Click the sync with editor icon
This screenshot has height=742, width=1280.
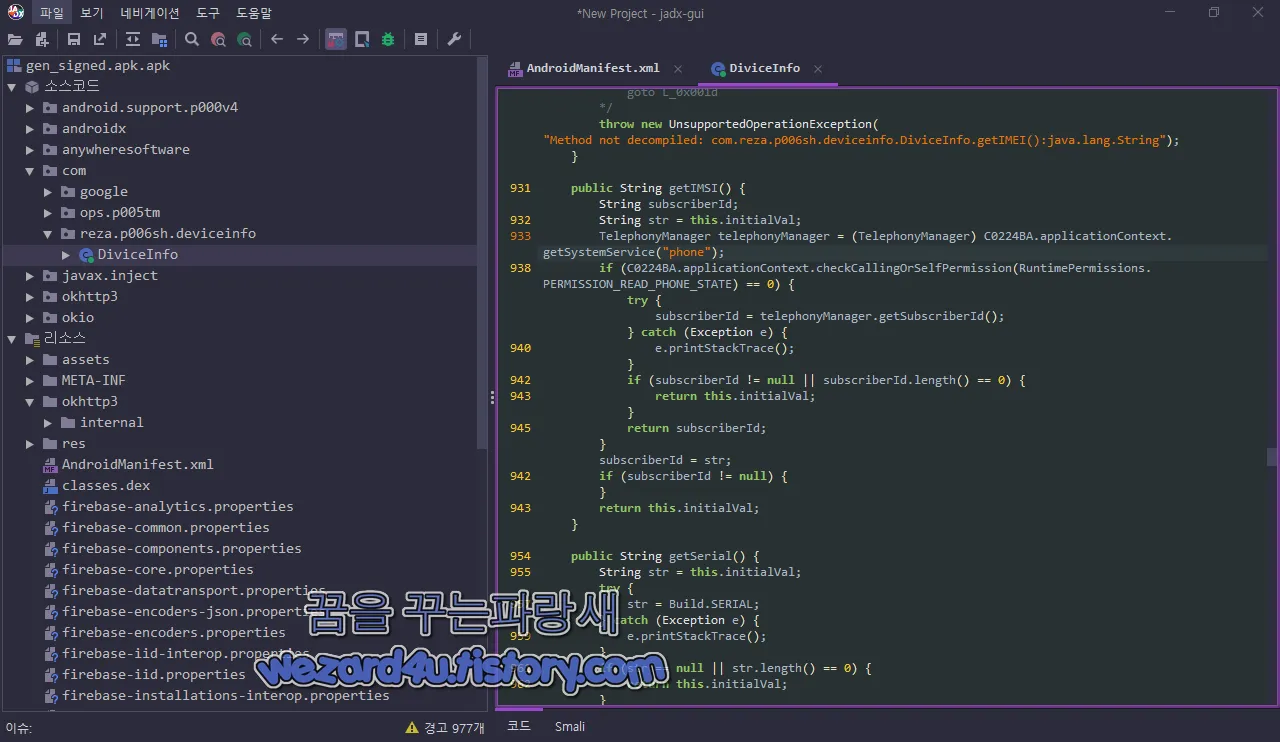(133, 39)
